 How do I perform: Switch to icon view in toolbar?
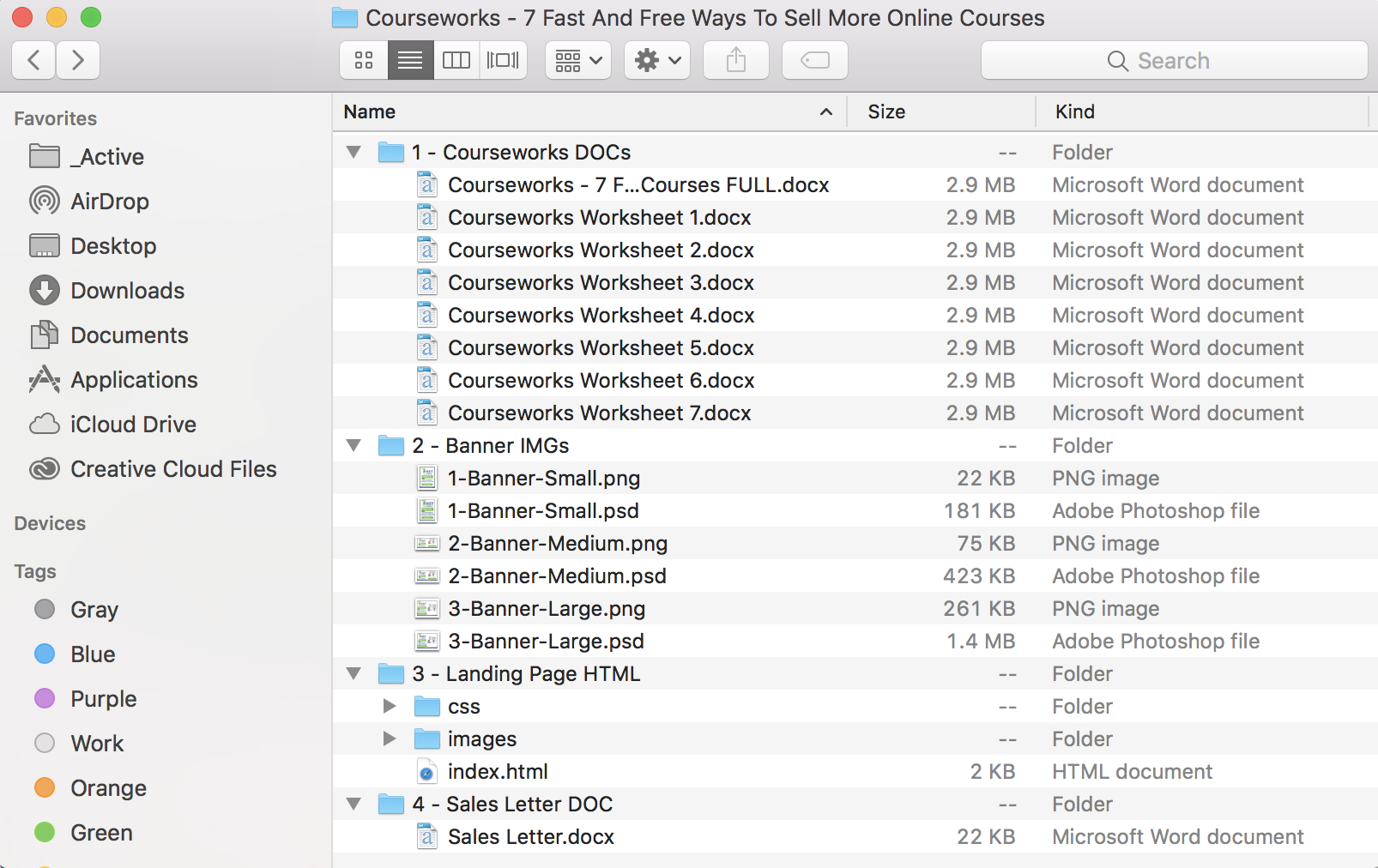pos(364,60)
